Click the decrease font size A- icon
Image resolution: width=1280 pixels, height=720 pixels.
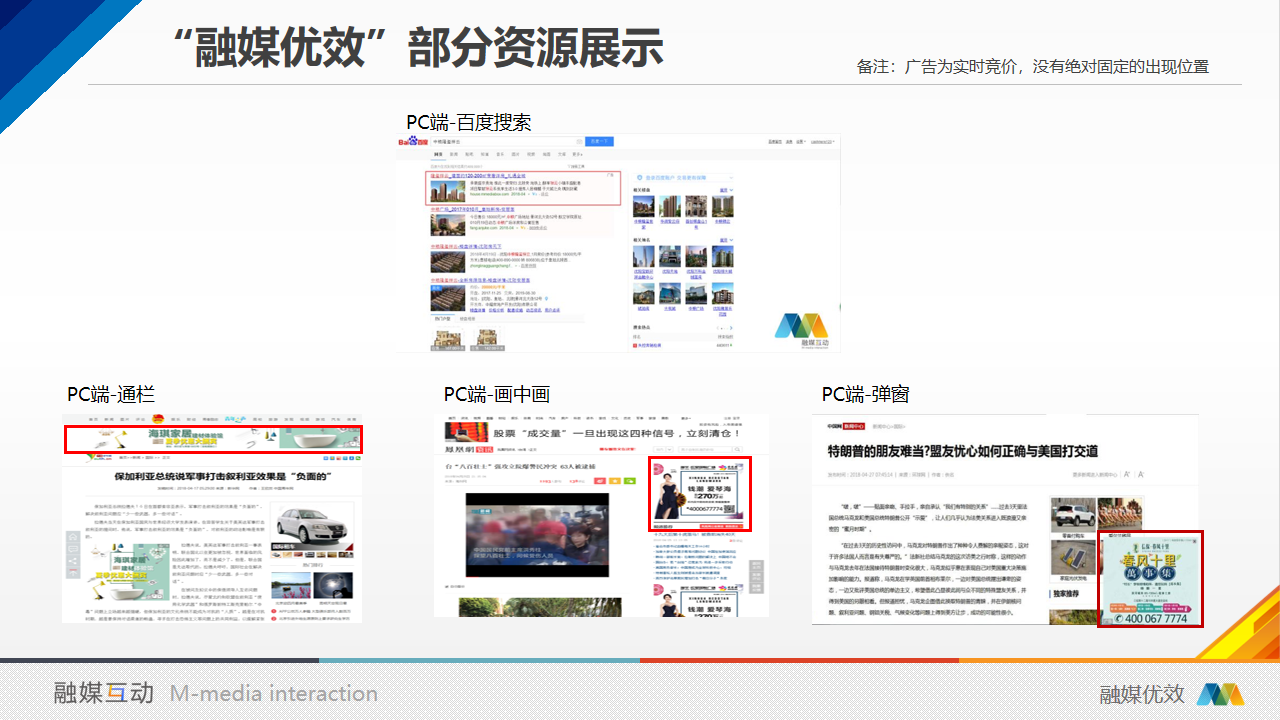tap(1143, 474)
